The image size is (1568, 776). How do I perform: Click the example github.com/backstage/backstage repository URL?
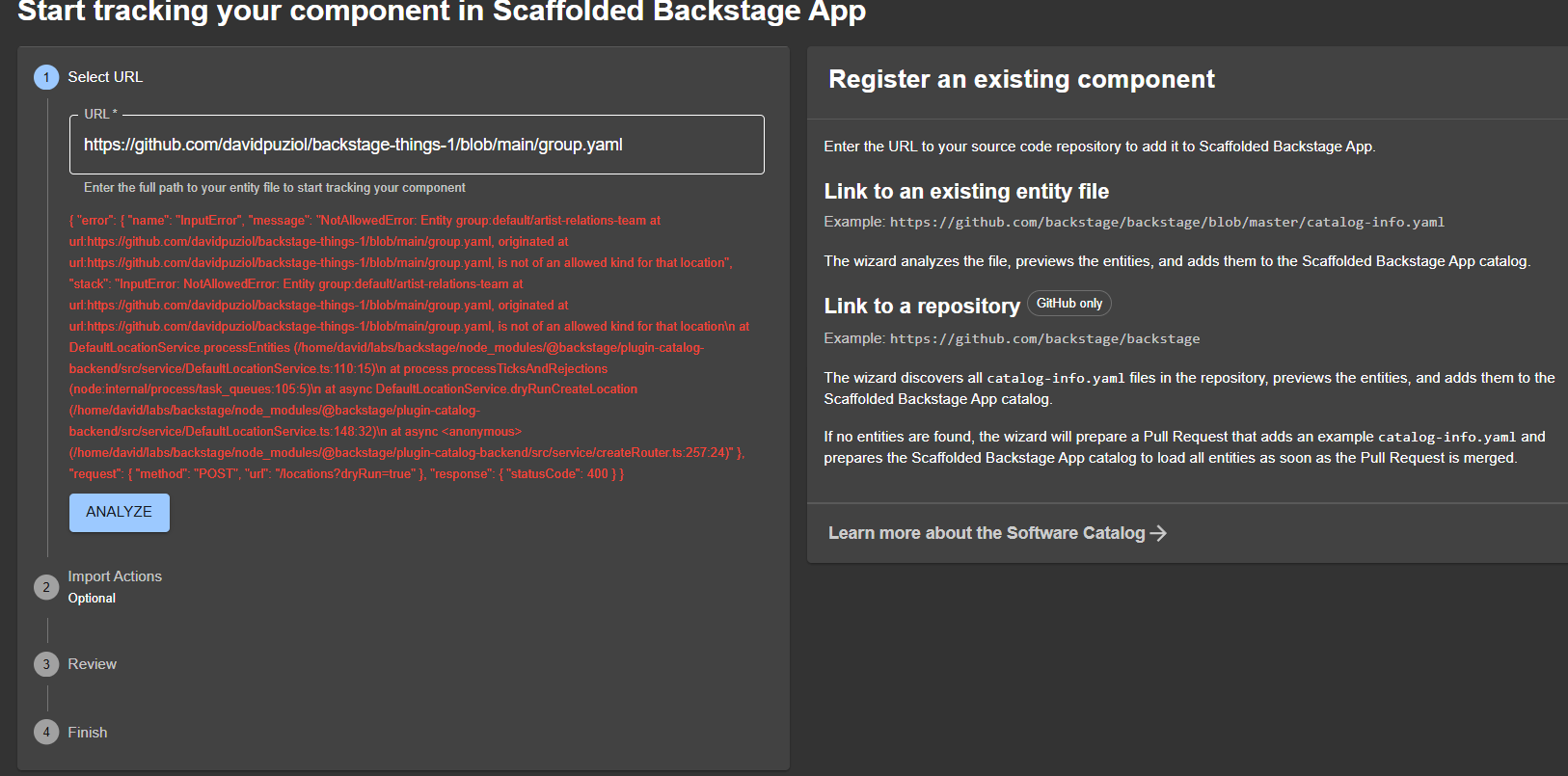pyautogui.click(x=1044, y=339)
